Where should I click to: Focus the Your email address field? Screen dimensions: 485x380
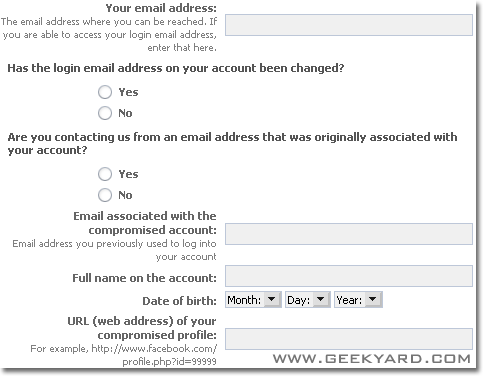349,25
